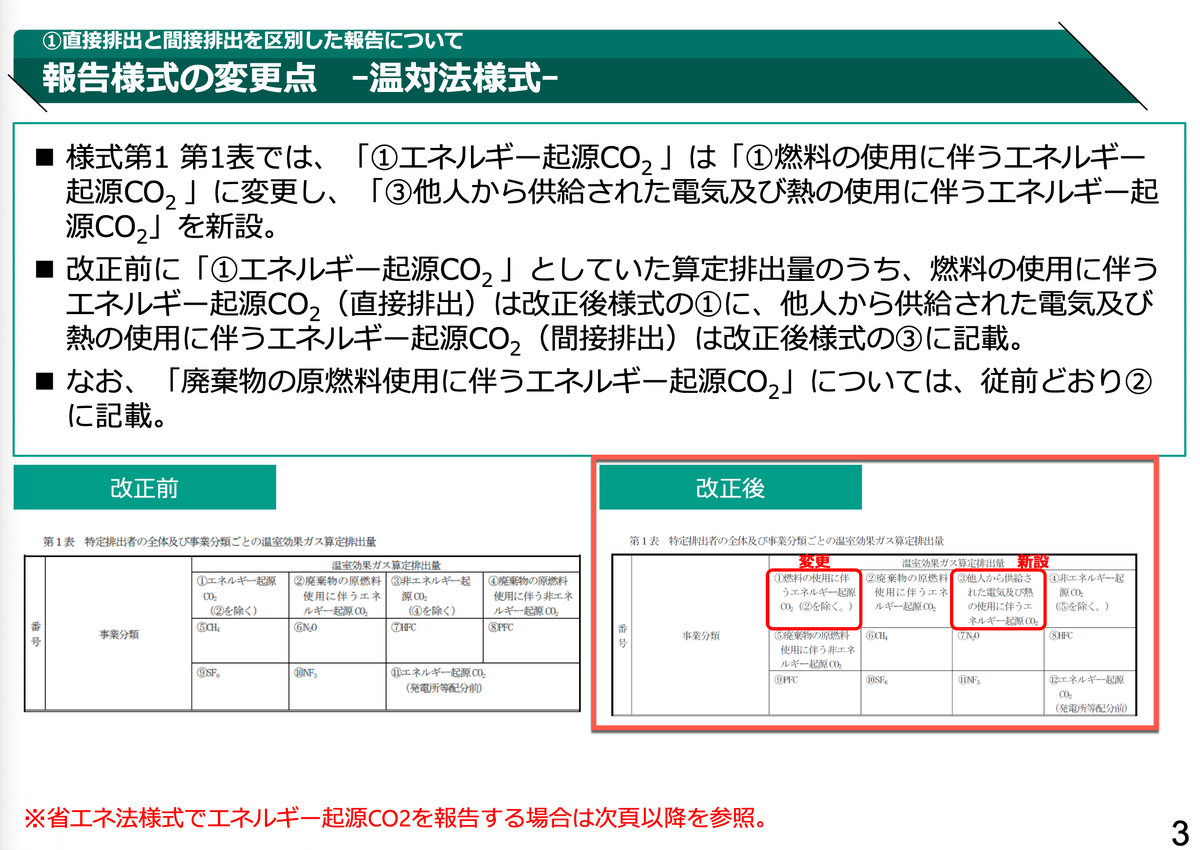Select the slide title '報告様式の変更点 −温対法様式−'
The height and width of the screenshot is (850, 1200).
click(x=300, y=78)
